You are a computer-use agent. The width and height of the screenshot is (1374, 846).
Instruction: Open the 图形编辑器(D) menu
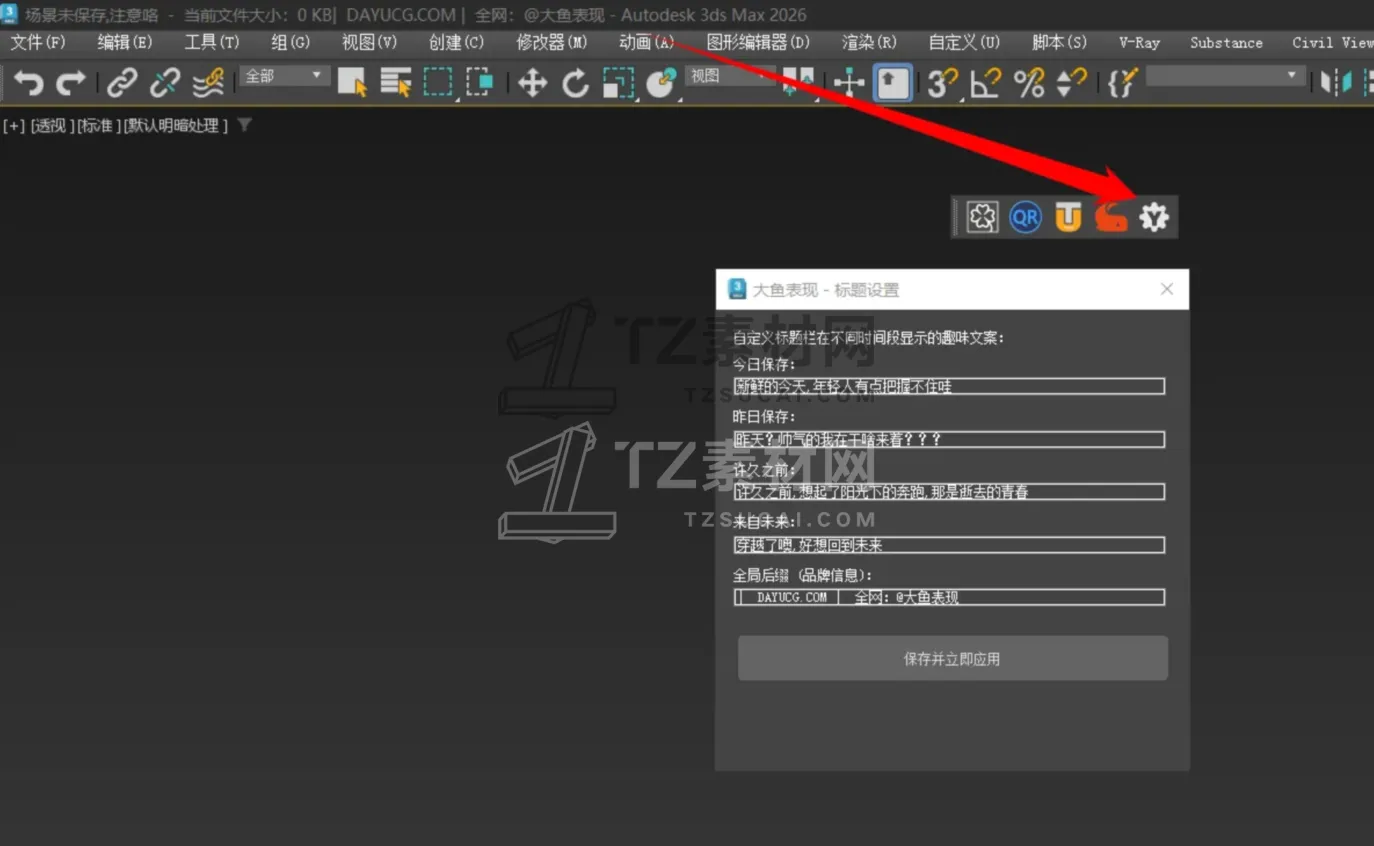(x=758, y=42)
